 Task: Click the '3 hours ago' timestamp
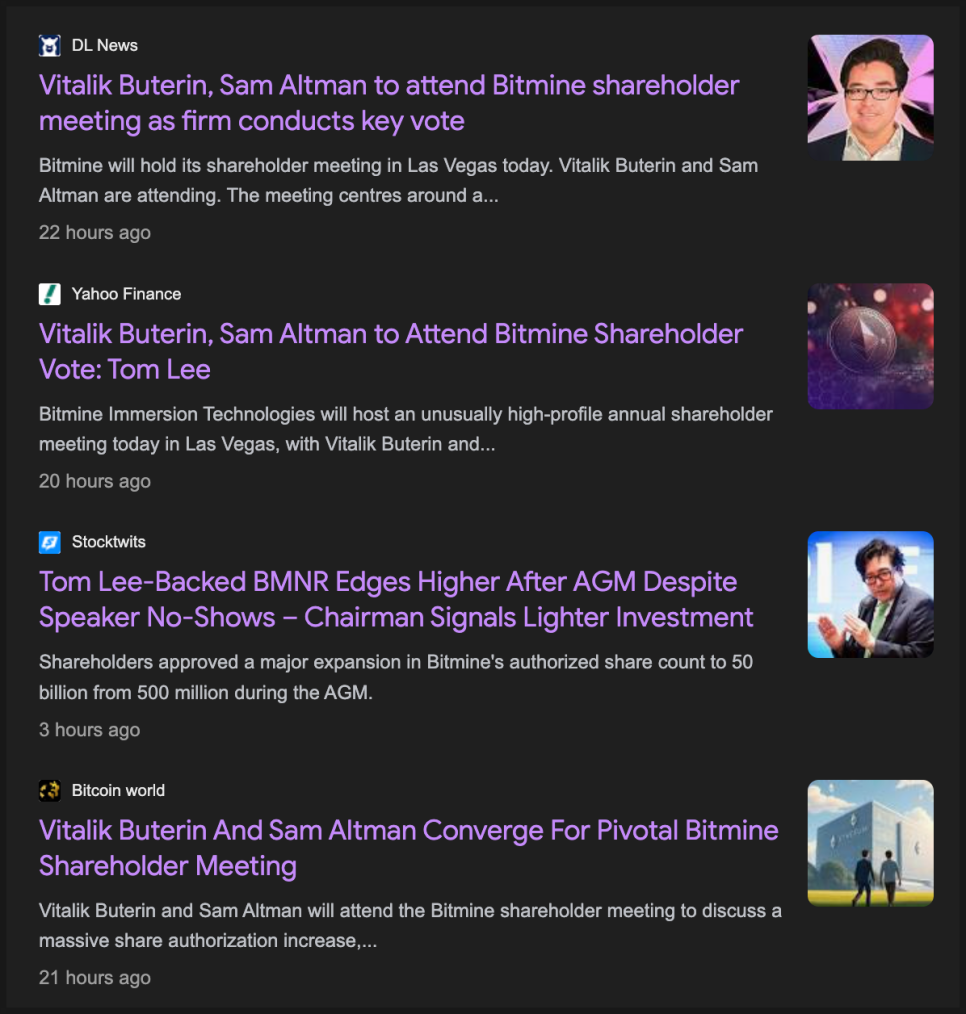[x=90, y=730]
